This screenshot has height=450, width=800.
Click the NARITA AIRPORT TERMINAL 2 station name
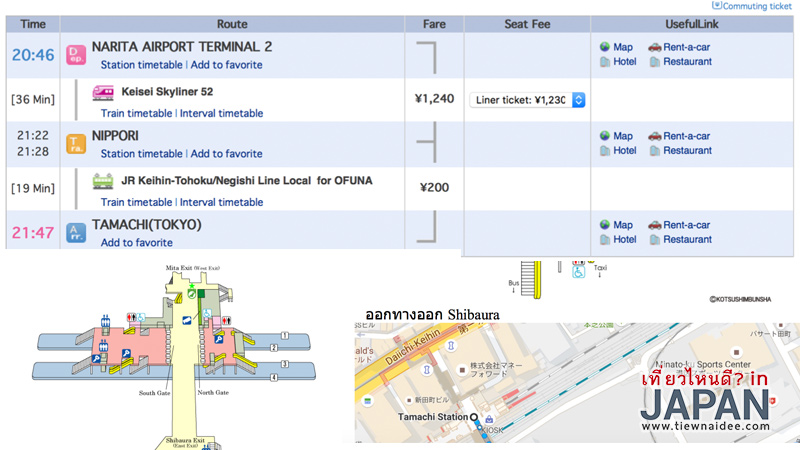pos(182,47)
